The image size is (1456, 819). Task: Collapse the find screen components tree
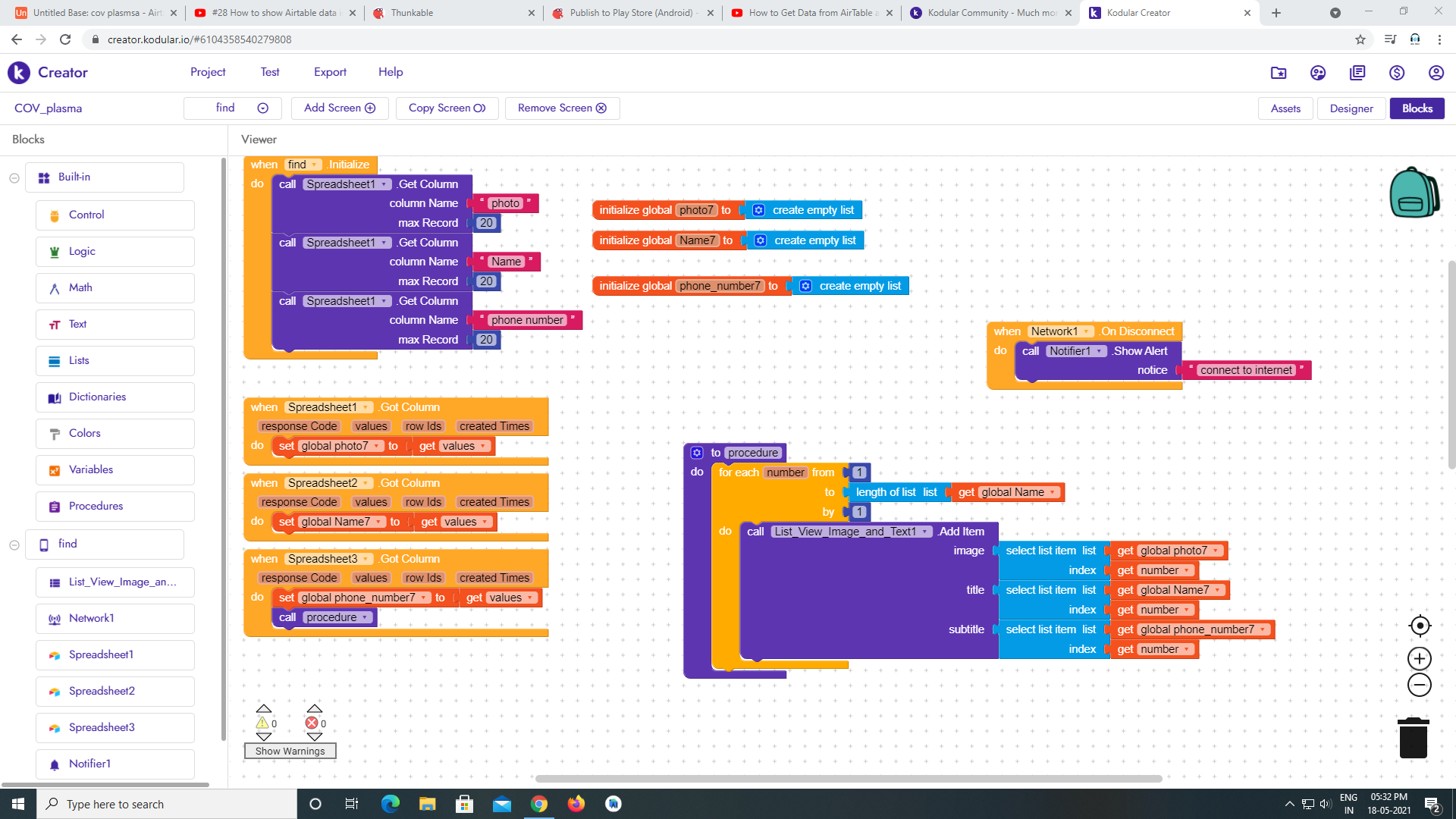14,544
